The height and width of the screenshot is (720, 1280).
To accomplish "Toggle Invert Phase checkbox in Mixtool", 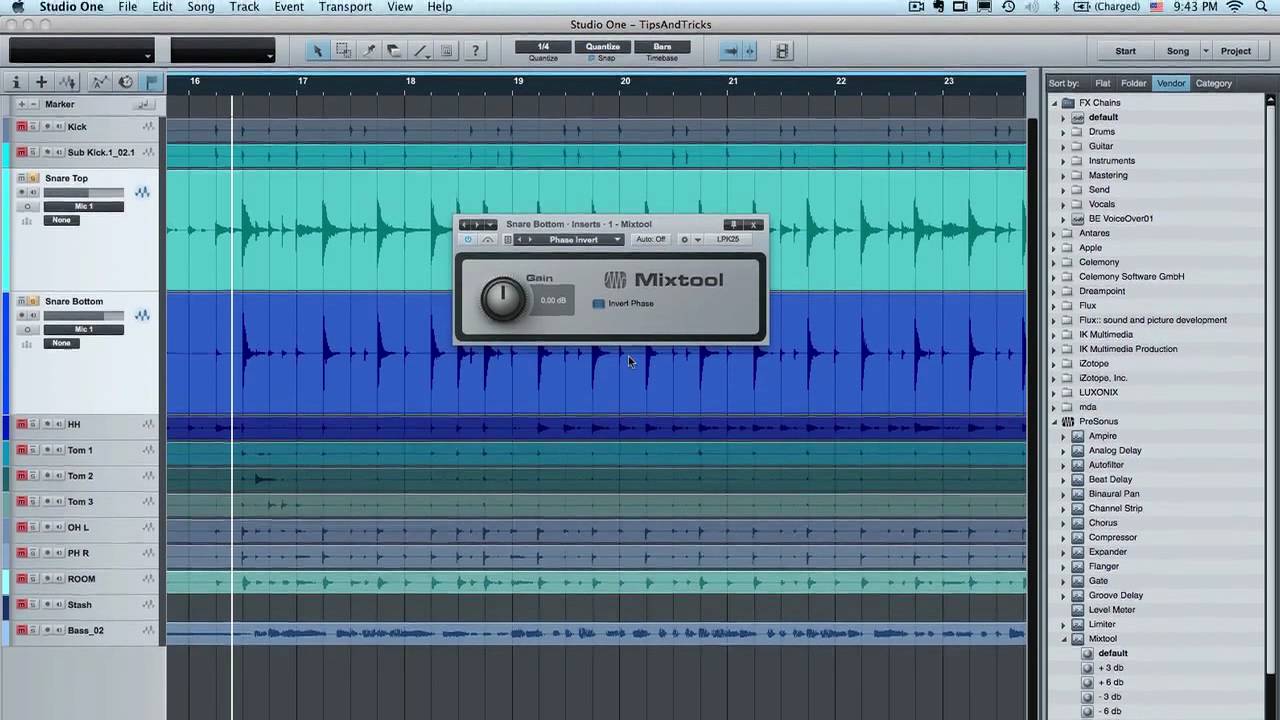I will click(x=599, y=303).
